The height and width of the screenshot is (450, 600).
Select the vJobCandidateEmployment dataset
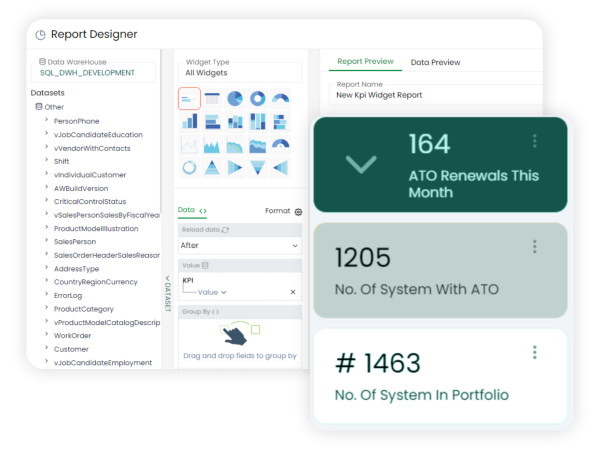(x=103, y=363)
